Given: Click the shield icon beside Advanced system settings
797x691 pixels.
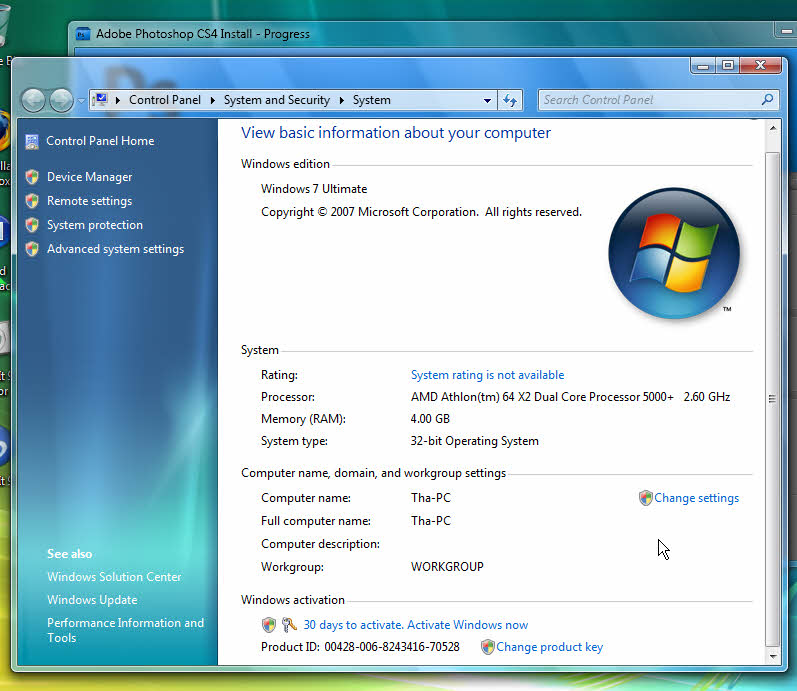Looking at the screenshot, I should tap(32, 249).
